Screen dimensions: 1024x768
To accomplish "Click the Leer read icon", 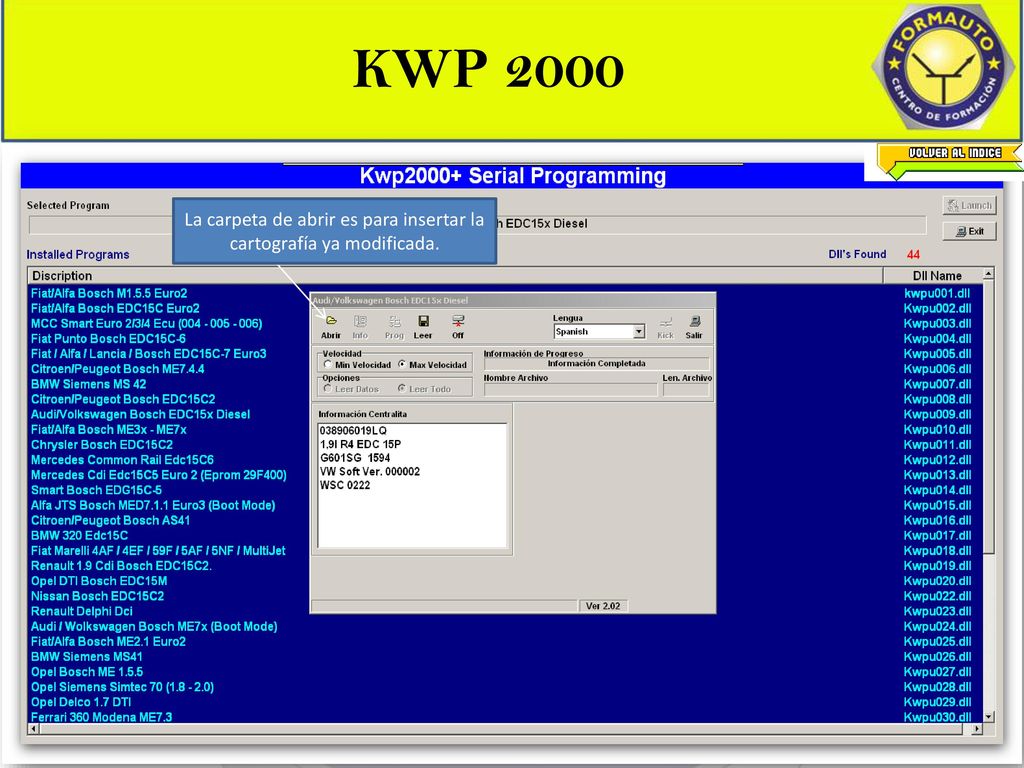I will [423, 321].
